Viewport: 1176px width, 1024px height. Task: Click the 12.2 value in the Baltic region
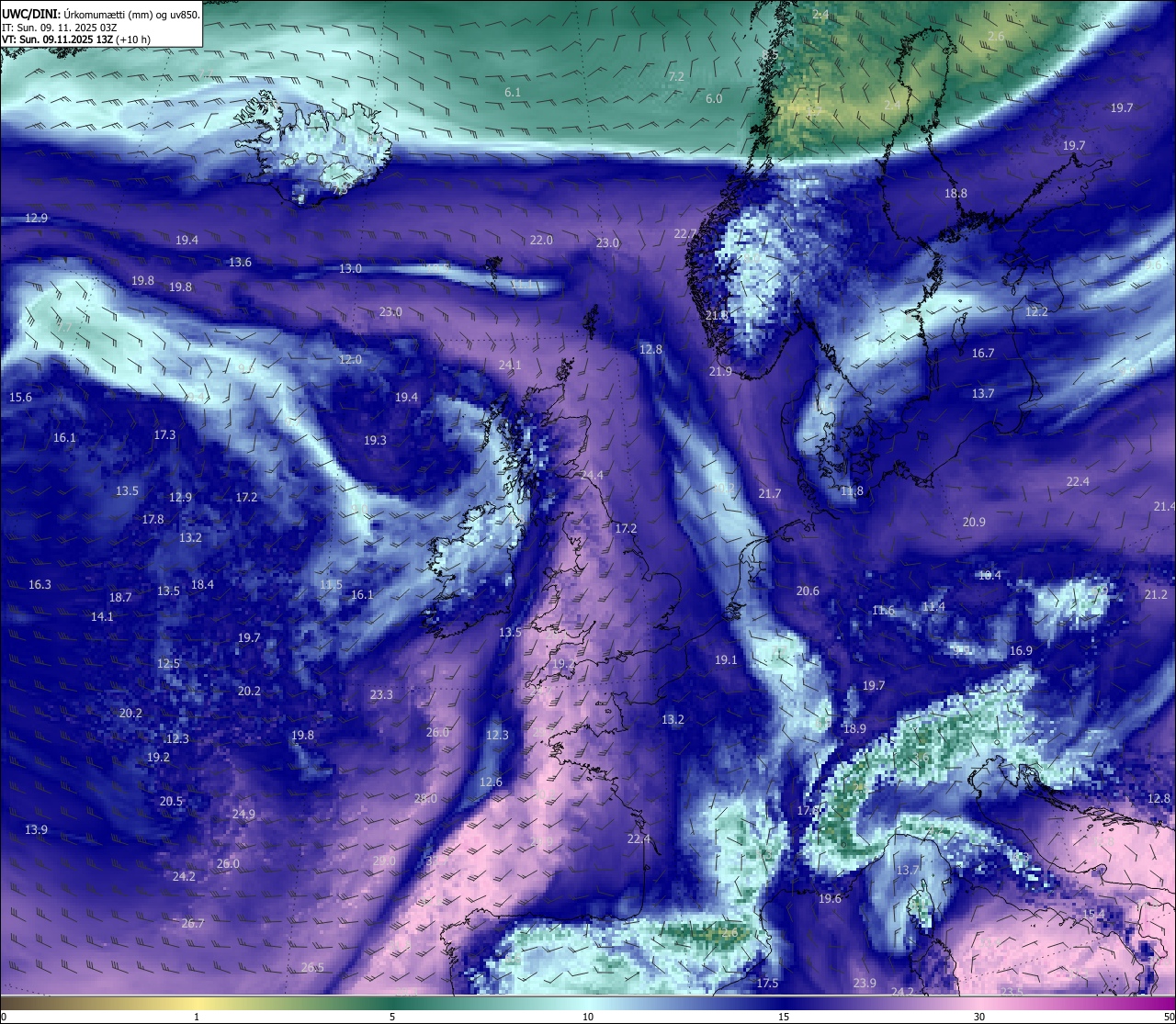click(x=1036, y=312)
